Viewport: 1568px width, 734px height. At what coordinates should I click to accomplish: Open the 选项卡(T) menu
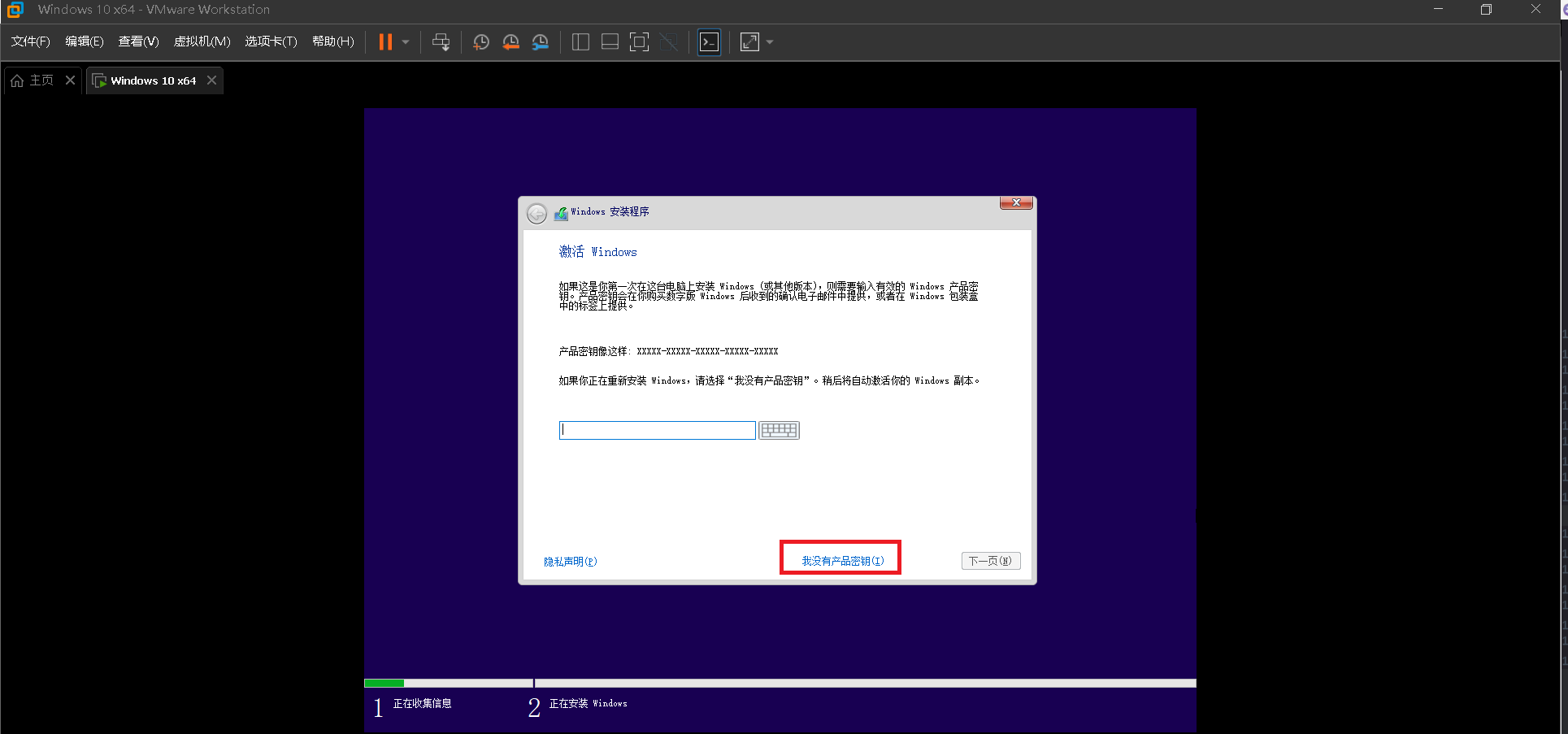pos(271,41)
